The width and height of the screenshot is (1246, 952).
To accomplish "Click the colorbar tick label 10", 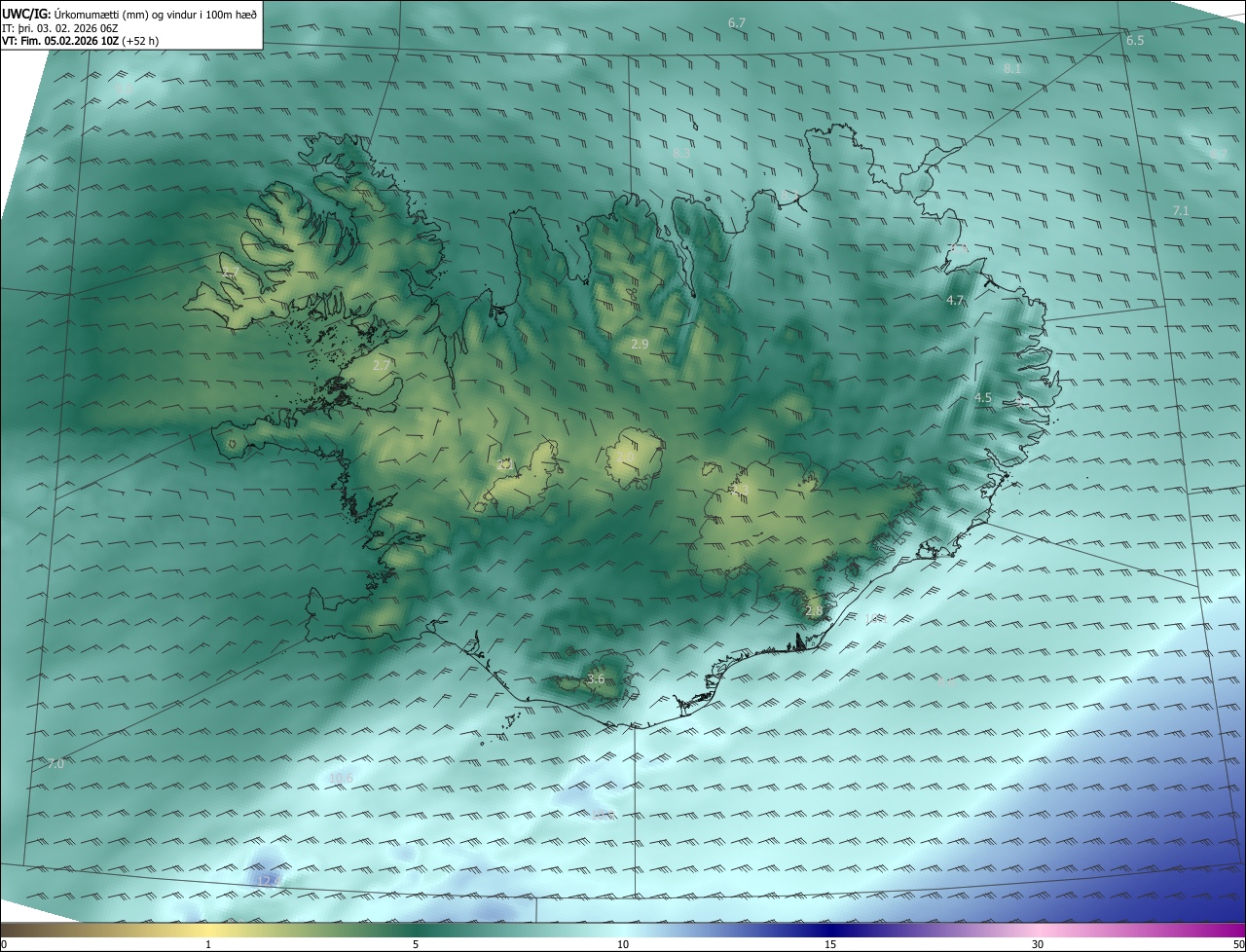I will coord(623,945).
